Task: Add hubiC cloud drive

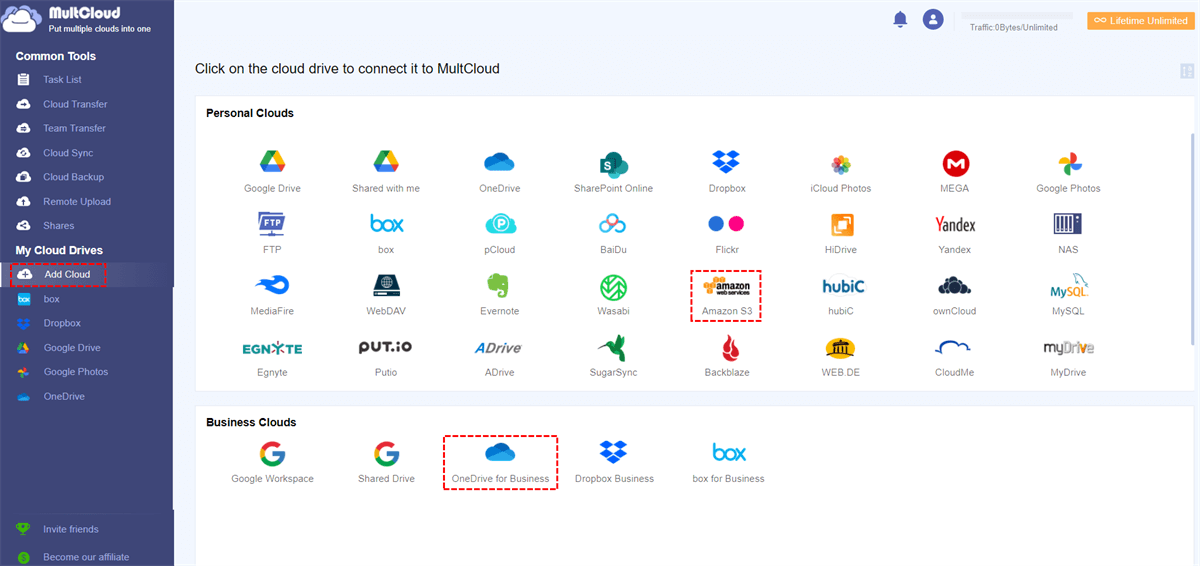Action: click(x=841, y=294)
